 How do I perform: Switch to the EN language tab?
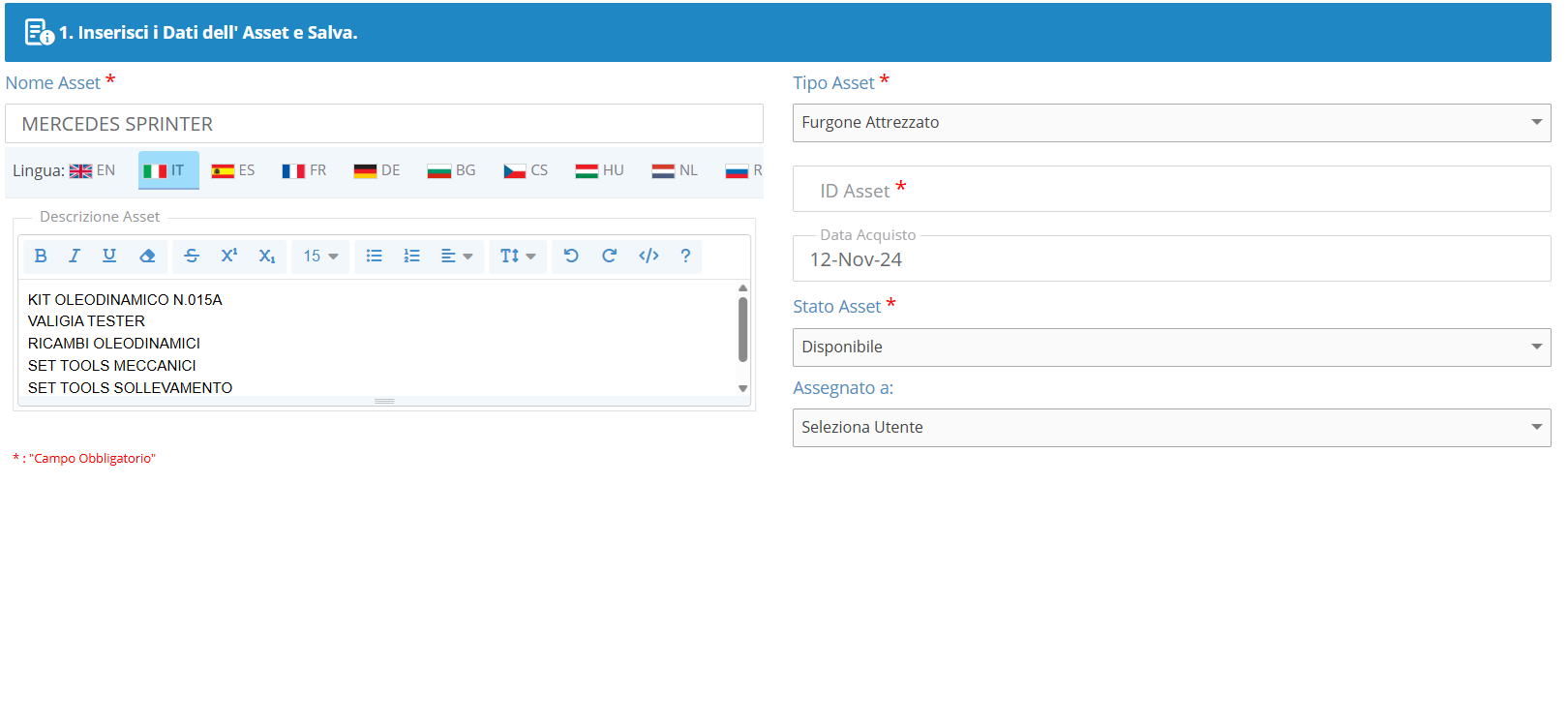(x=93, y=170)
